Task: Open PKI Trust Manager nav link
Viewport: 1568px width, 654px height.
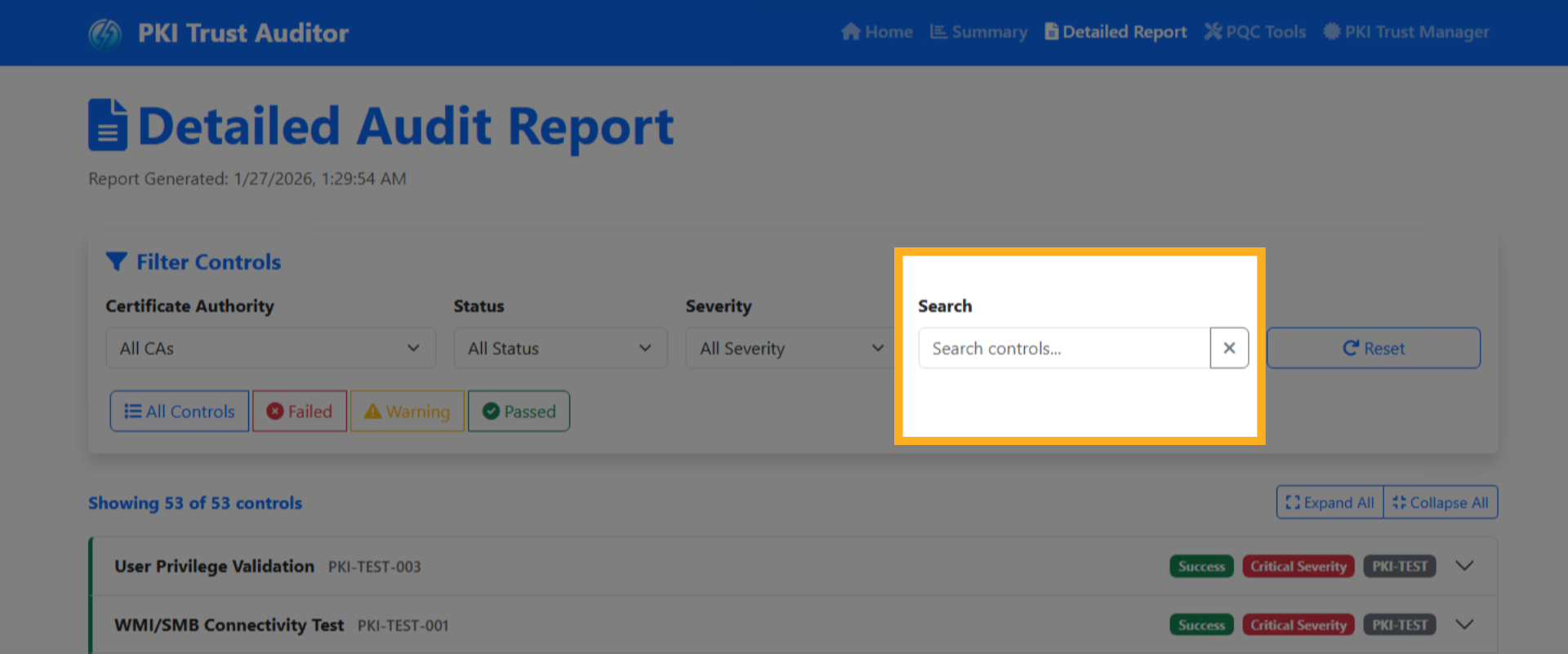Action: click(x=1406, y=32)
